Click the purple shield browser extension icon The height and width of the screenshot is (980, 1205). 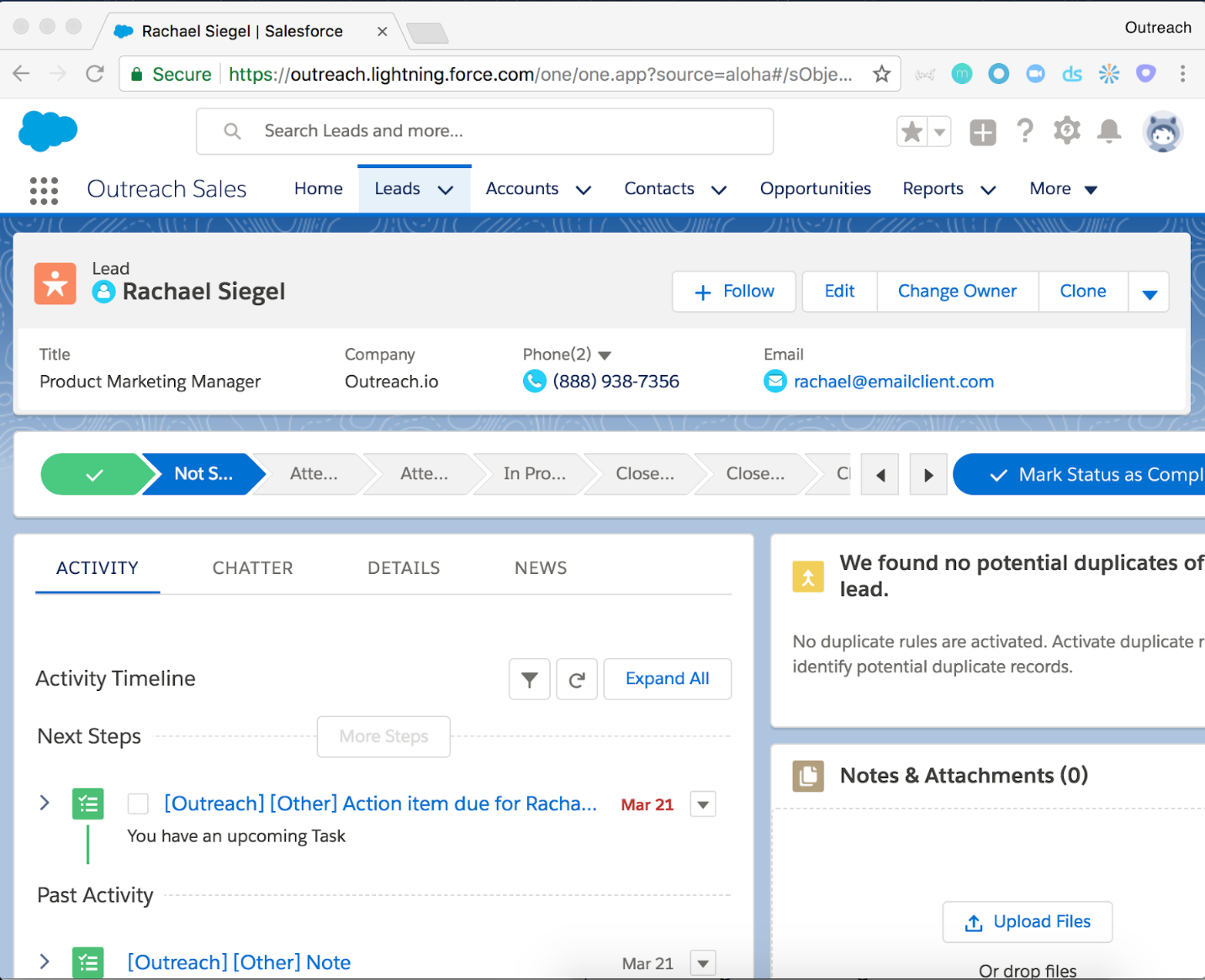click(1145, 74)
